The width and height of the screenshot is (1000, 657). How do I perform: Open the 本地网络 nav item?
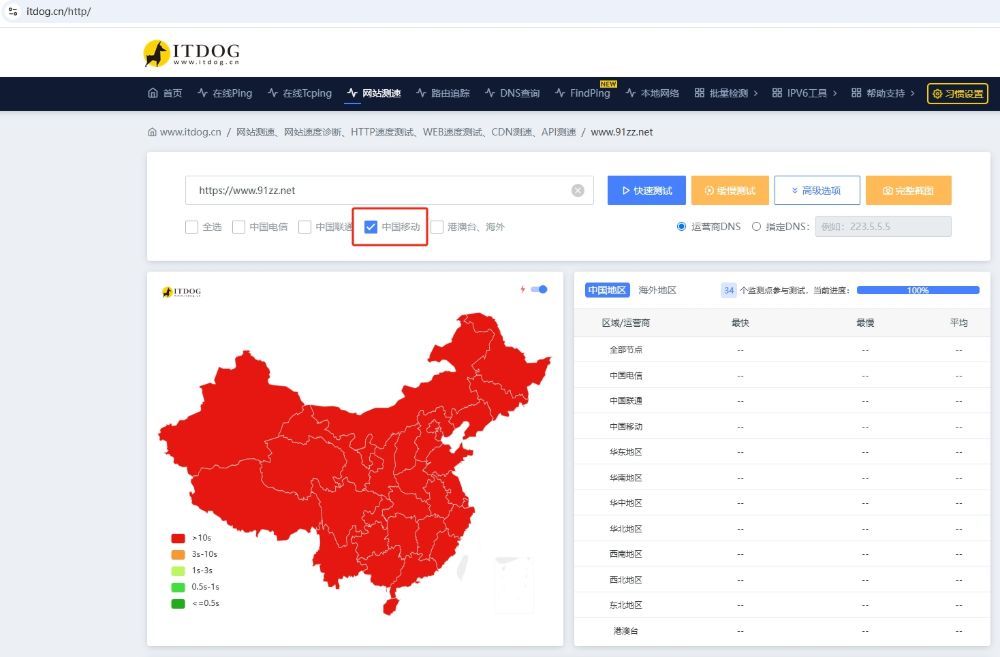pos(652,93)
